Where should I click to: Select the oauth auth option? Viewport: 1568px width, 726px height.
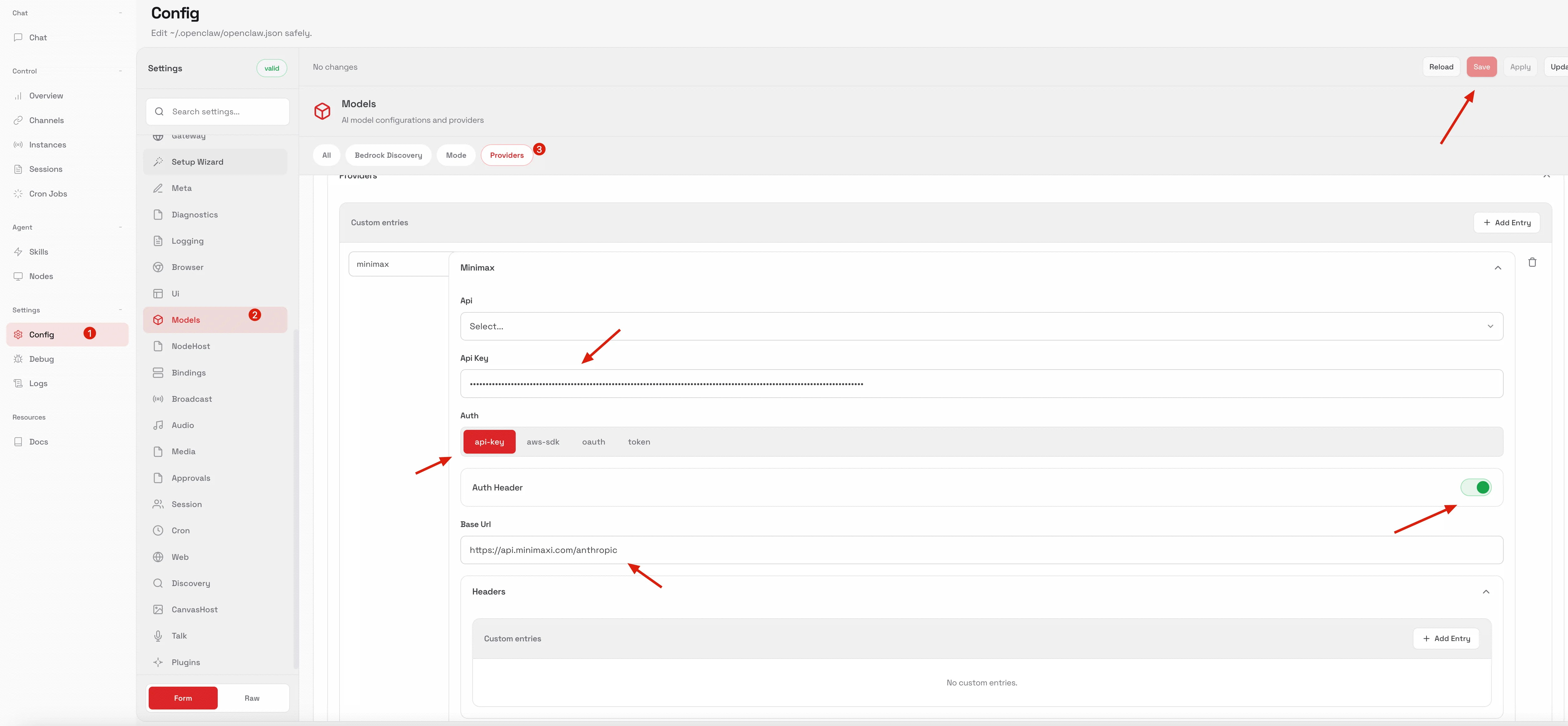[593, 442]
